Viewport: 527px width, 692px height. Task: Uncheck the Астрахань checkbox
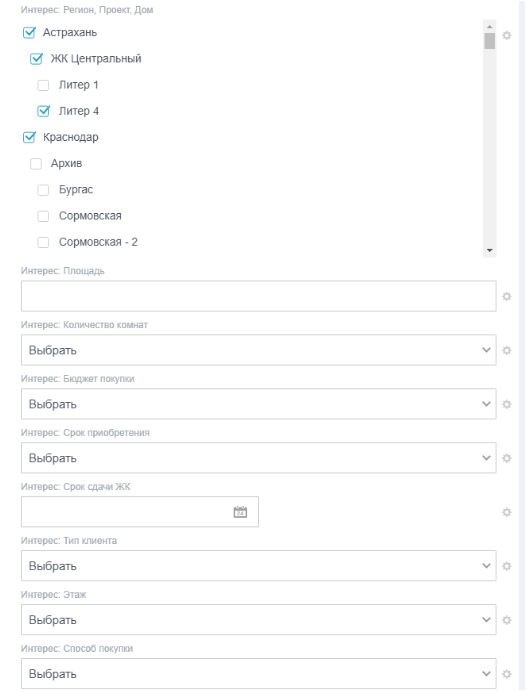(x=29, y=33)
